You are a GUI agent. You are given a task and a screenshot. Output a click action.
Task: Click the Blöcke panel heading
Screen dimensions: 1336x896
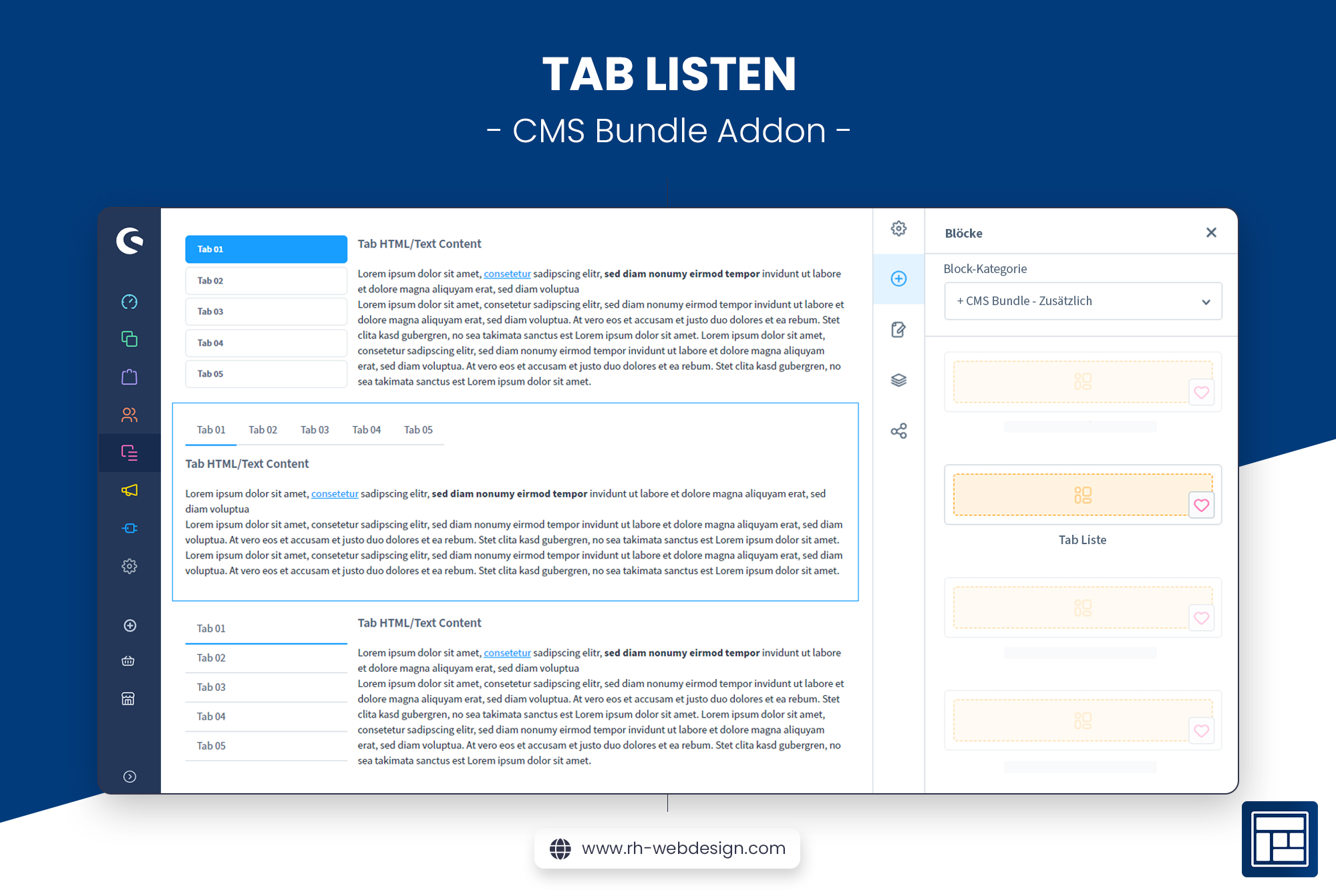[x=963, y=233]
